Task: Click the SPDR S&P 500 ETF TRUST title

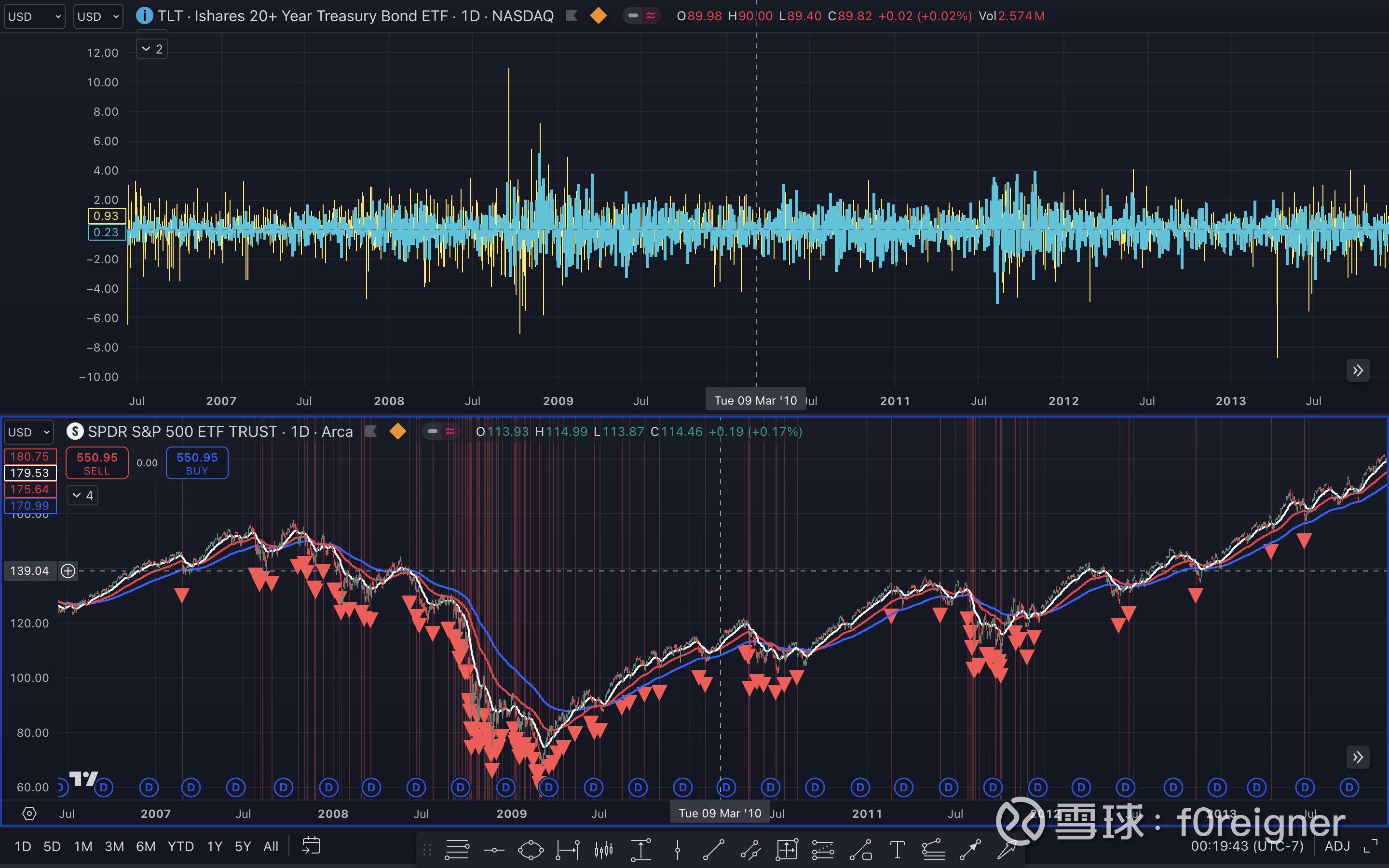Action: pos(220,431)
